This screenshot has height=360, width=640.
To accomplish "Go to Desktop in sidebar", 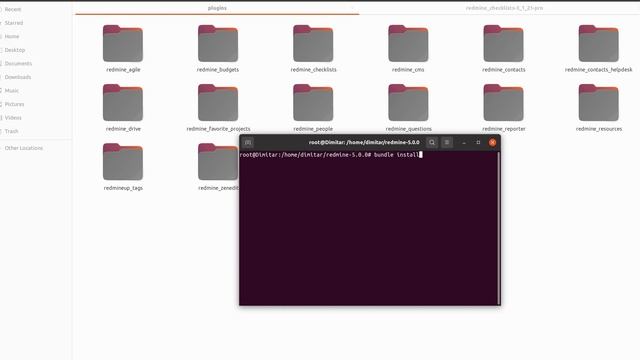I will [x=15, y=50].
